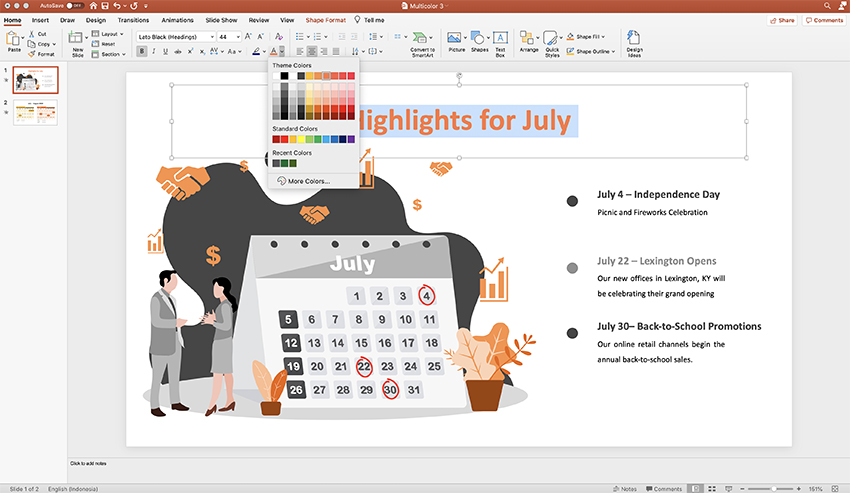Open Design Ideas
850x493 pixels.
633,37
